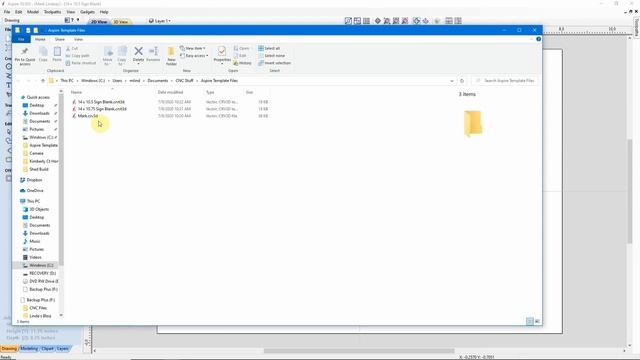640x360 pixels.
Task: Select OneDrive in navigation pane
Action: pos(35,191)
